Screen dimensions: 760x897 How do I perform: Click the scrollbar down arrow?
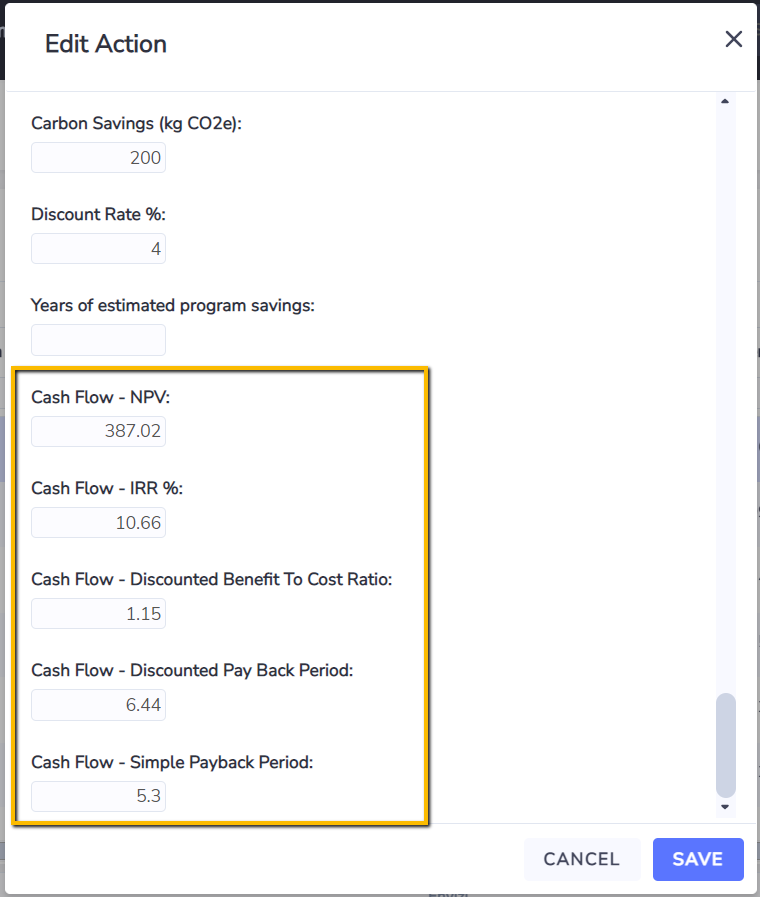[x=725, y=807]
